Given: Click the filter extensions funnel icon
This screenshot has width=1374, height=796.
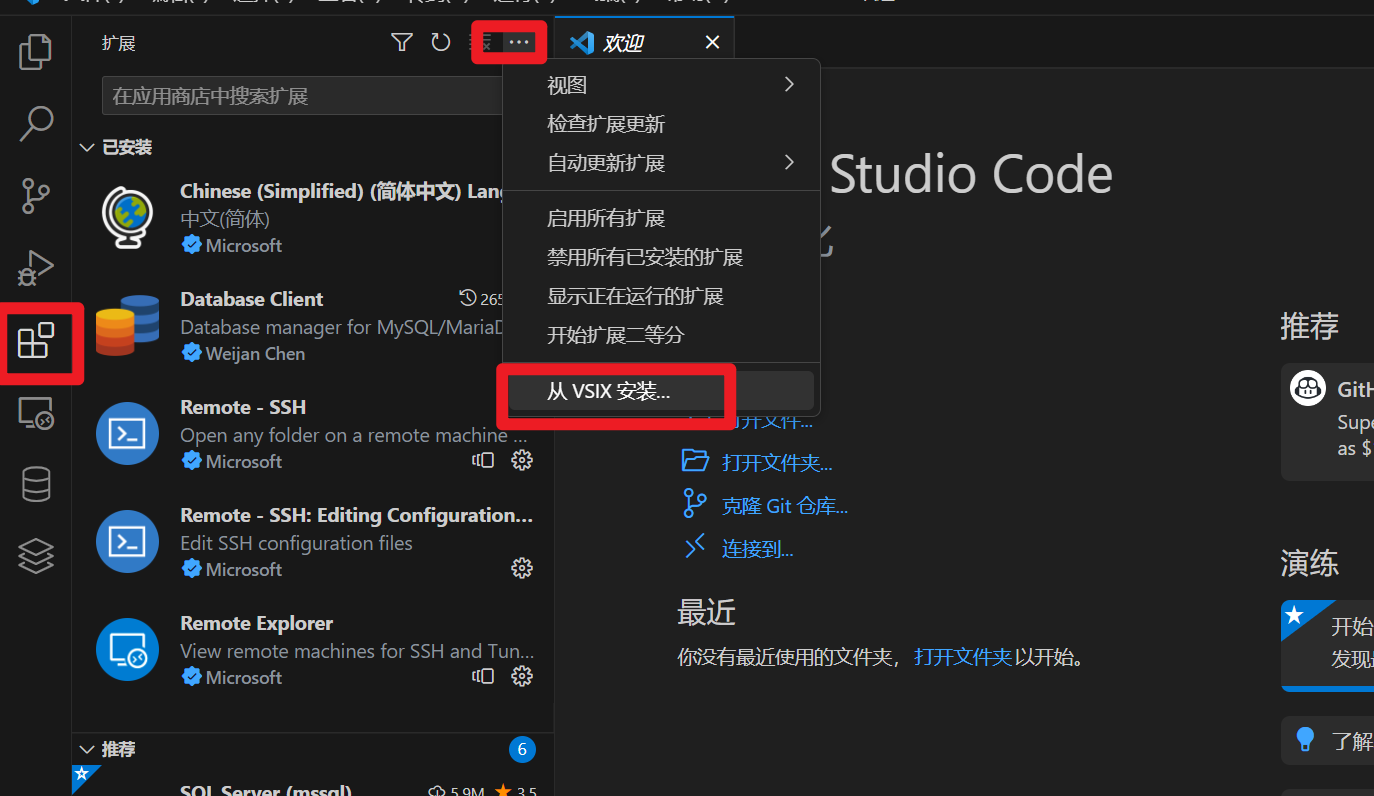Looking at the screenshot, I should pyautogui.click(x=402, y=42).
